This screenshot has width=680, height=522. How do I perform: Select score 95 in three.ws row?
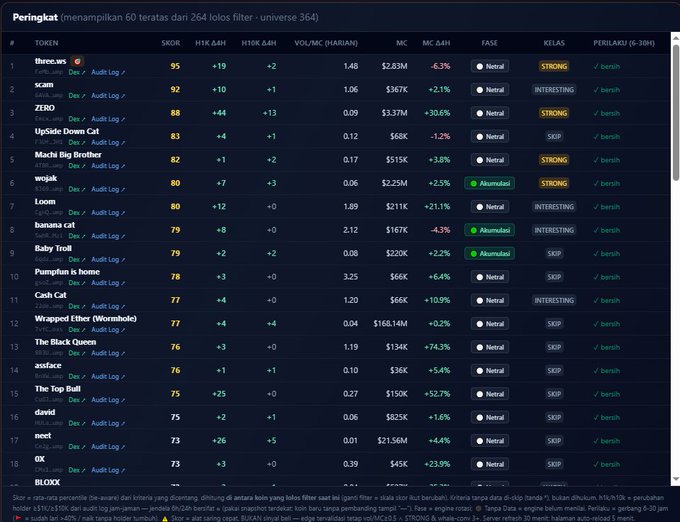click(x=175, y=66)
